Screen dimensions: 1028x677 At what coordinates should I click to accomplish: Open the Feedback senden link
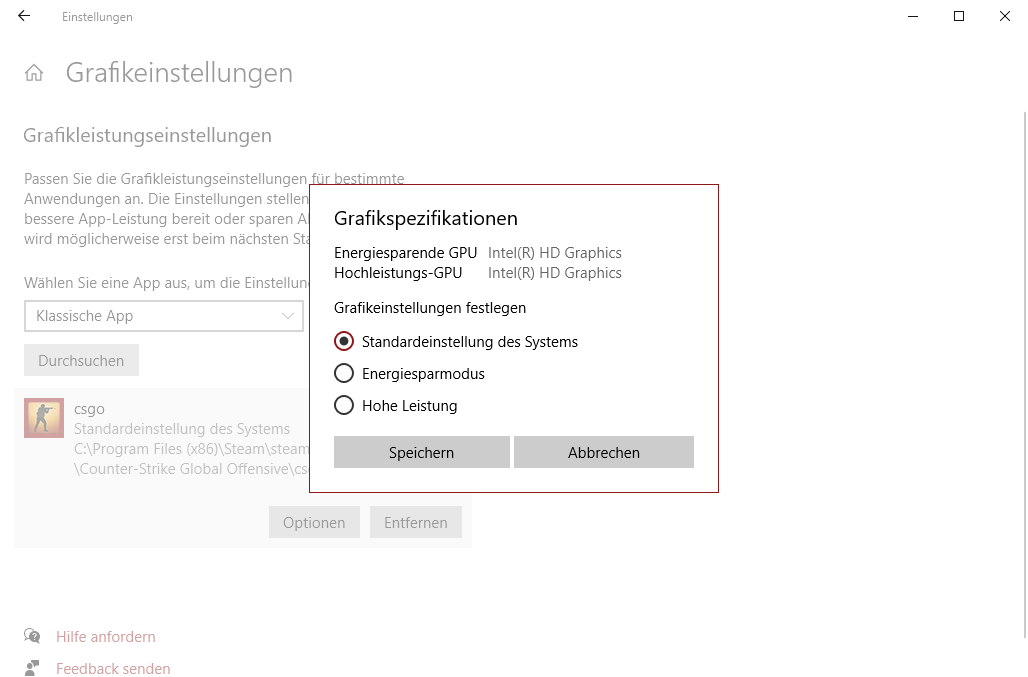coord(113,669)
